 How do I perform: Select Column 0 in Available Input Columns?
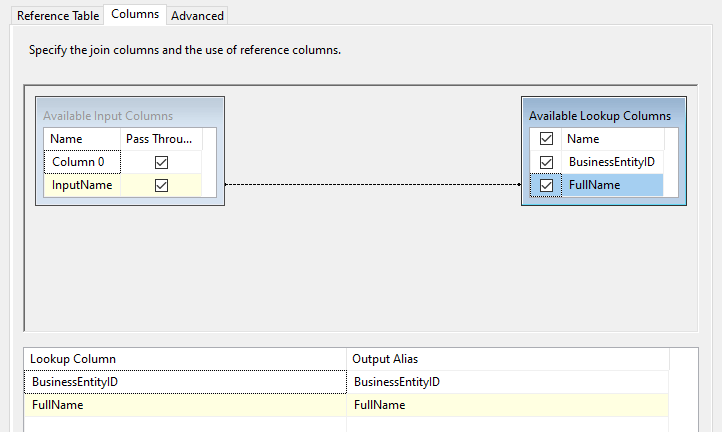coord(82,162)
